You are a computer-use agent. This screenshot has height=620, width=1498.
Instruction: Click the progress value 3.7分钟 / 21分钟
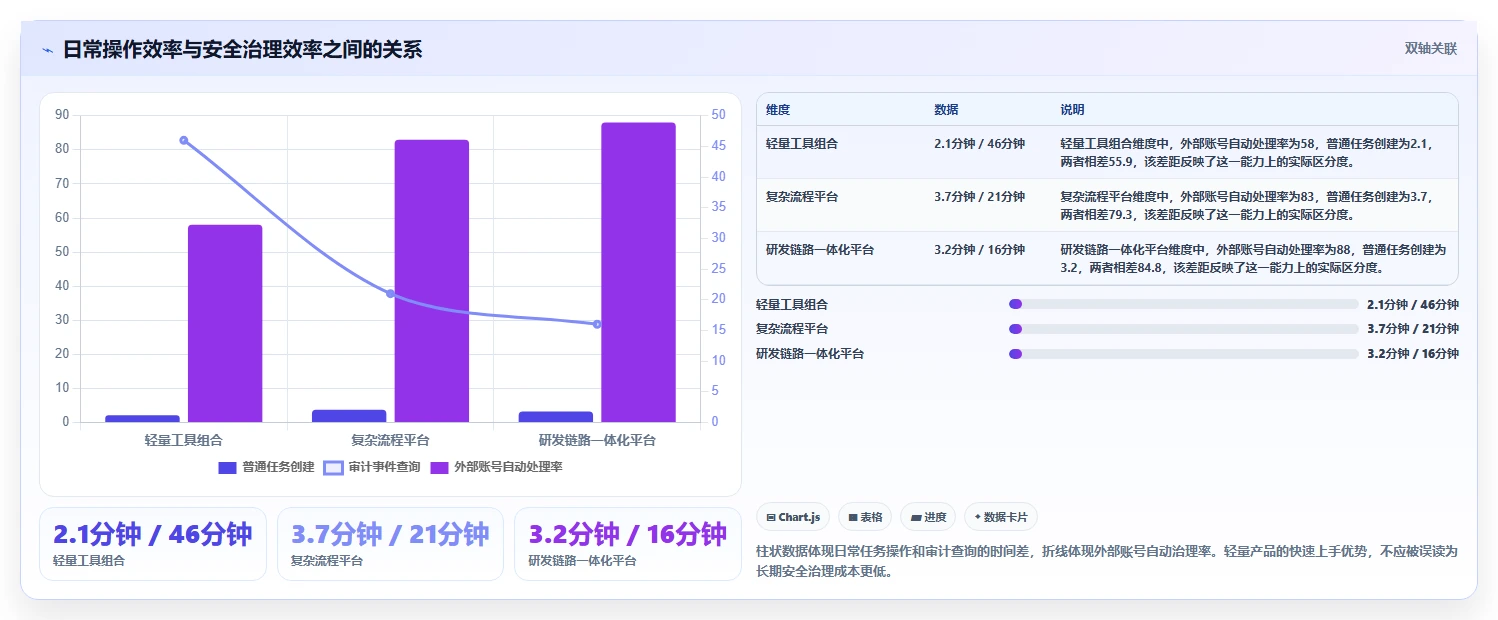pyautogui.click(x=1412, y=328)
